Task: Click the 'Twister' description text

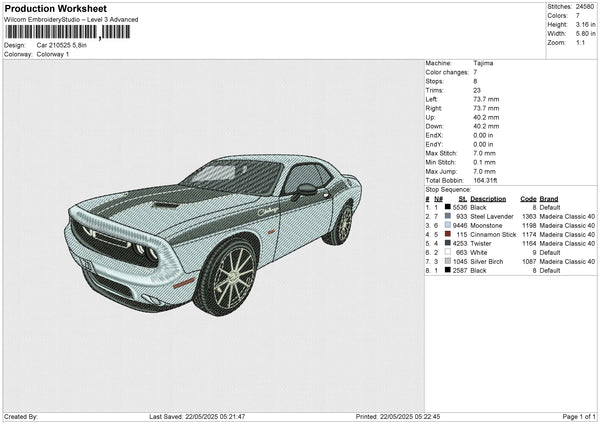Action: pyautogui.click(x=481, y=243)
